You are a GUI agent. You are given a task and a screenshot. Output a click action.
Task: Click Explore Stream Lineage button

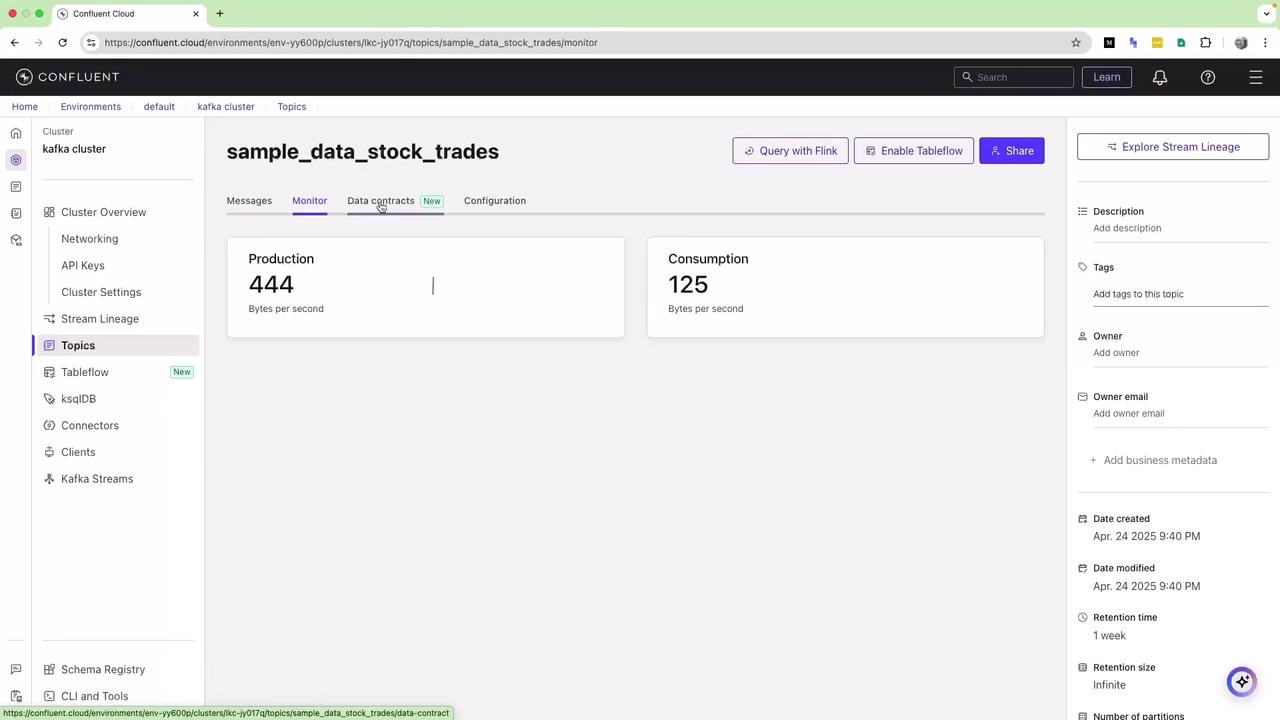(x=1173, y=147)
